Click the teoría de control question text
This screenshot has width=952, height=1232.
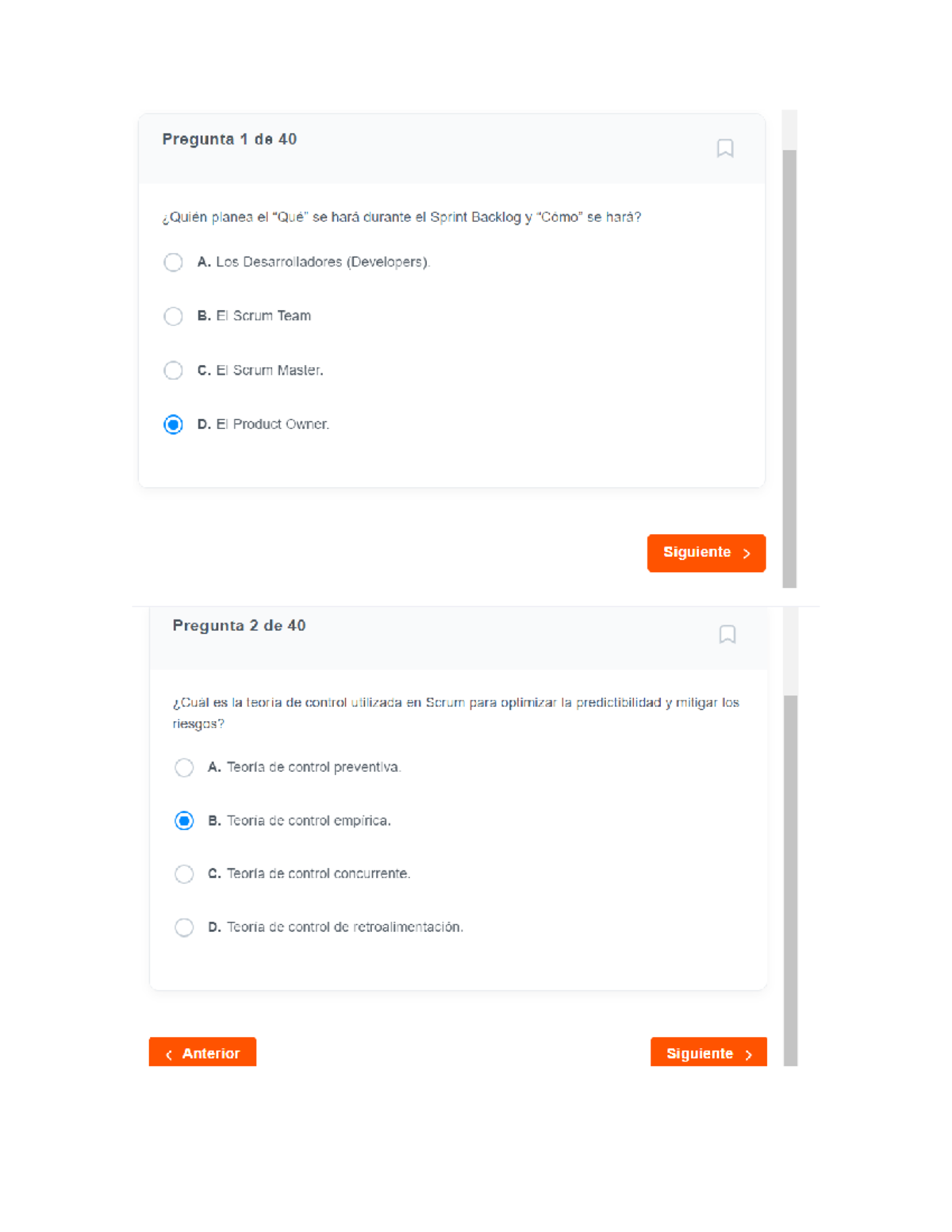click(x=455, y=704)
